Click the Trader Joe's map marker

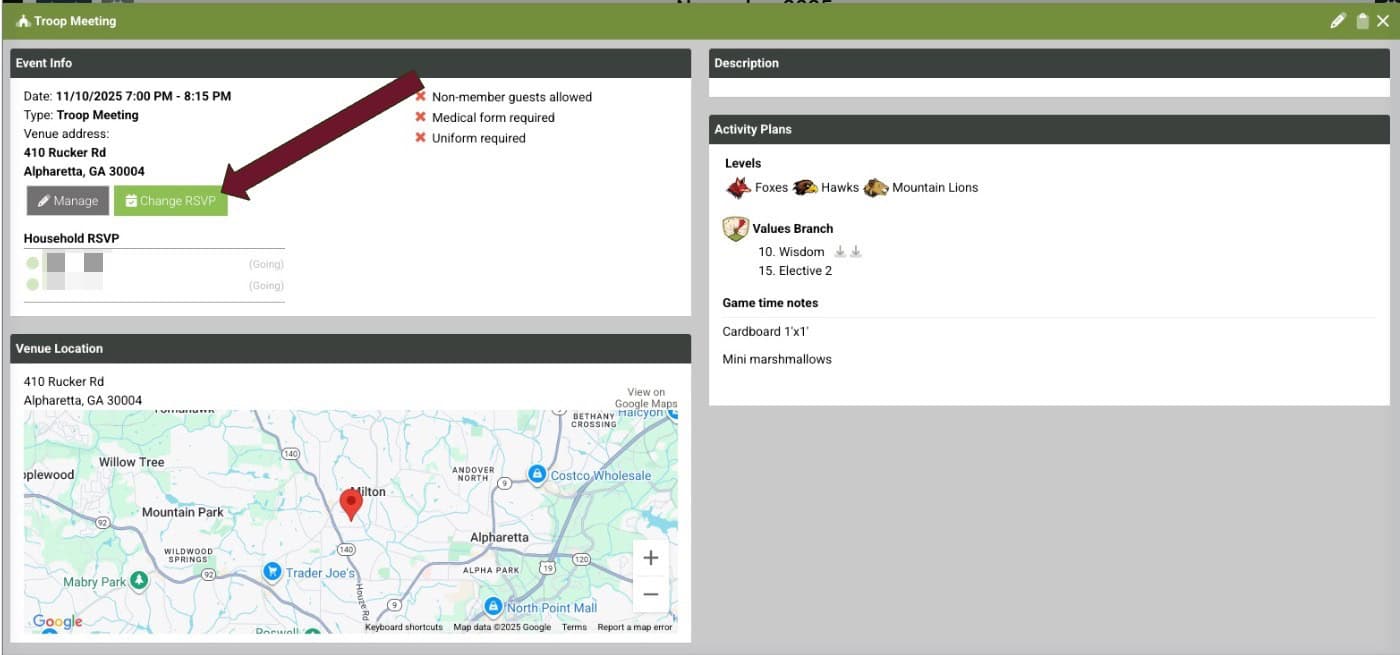[271, 571]
